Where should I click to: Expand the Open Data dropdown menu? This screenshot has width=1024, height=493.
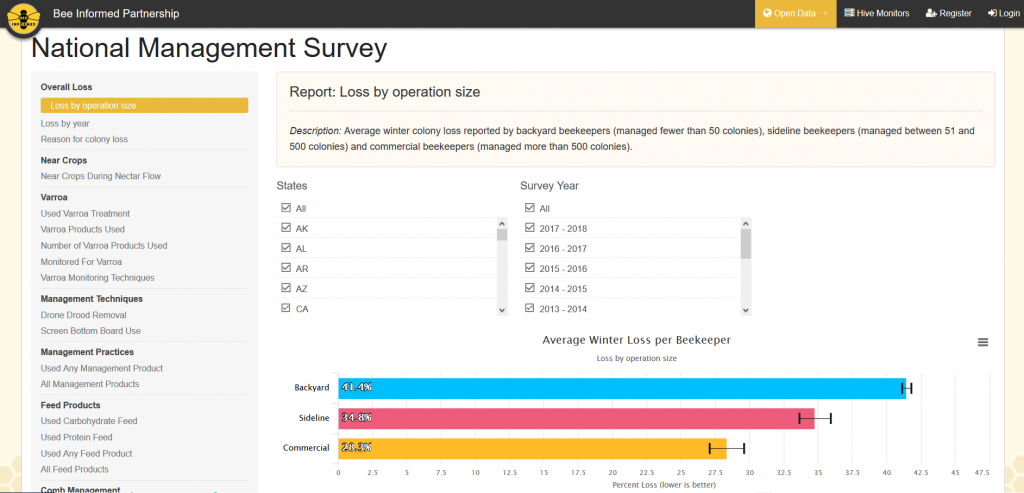coord(795,13)
